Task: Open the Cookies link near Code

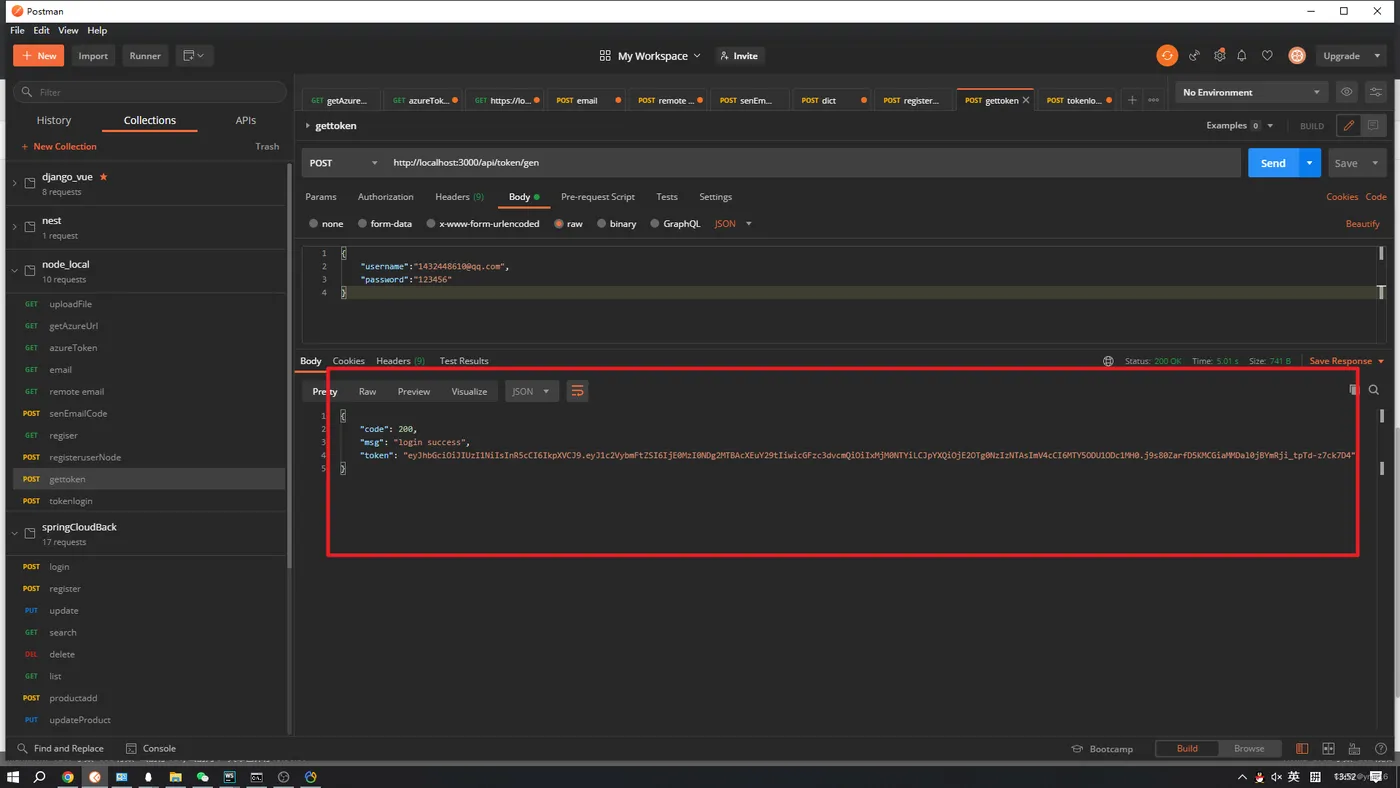Action: [1342, 197]
